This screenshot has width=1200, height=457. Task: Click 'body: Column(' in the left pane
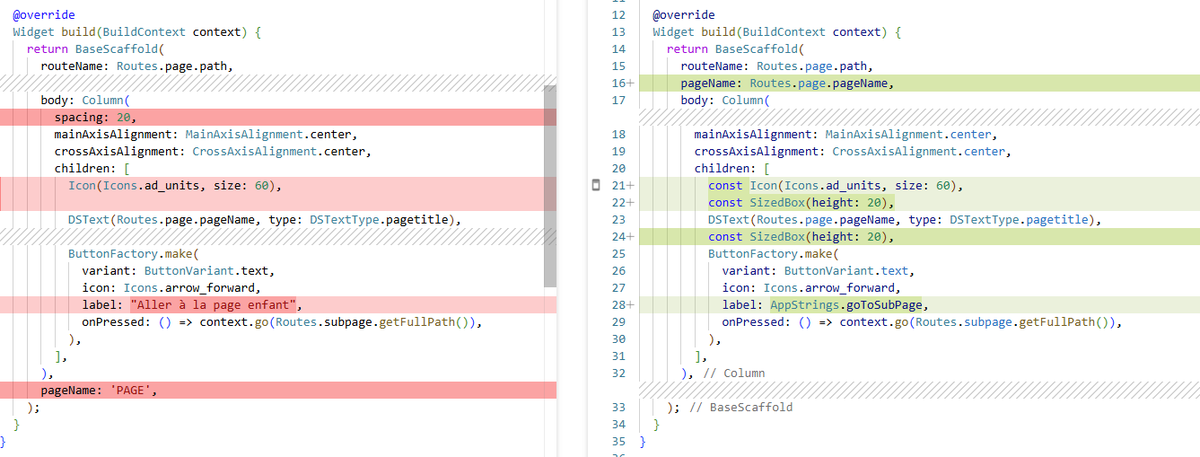[x=84, y=100]
